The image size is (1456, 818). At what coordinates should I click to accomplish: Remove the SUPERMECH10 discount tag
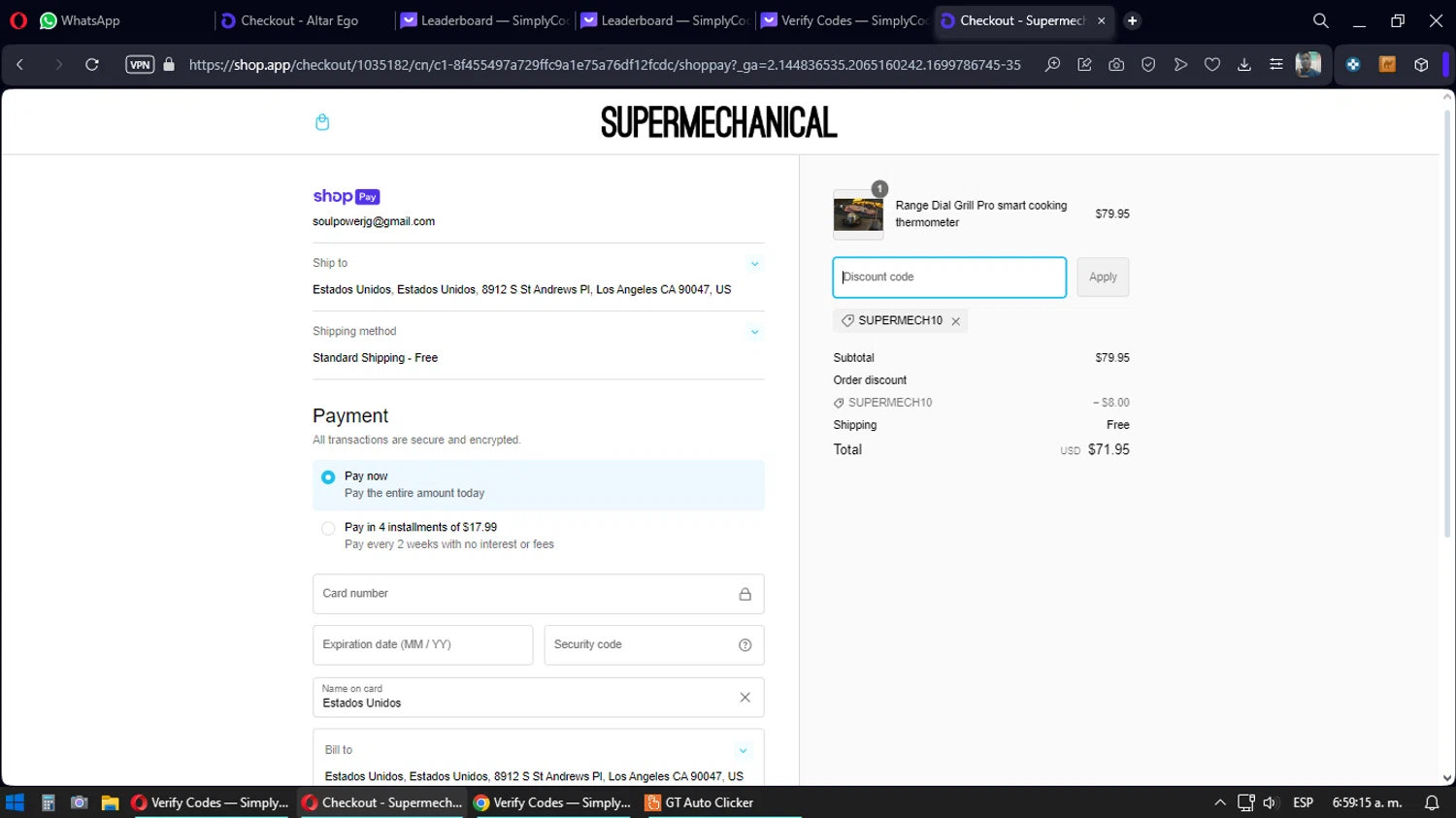[x=956, y=321]
